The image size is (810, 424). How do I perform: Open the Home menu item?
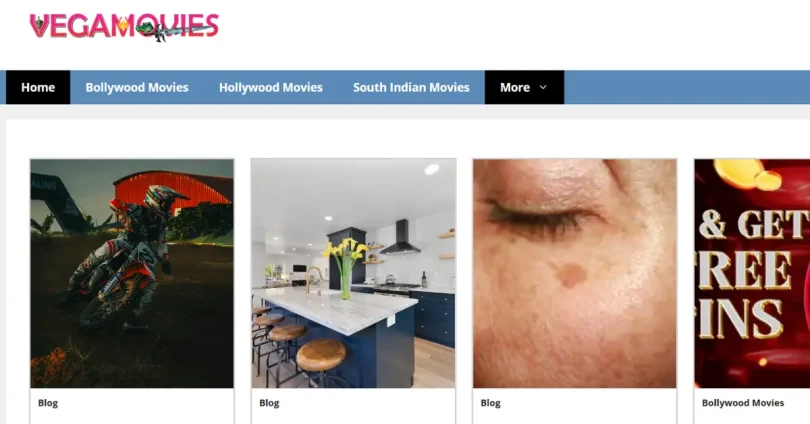click(x=38, y=87)
